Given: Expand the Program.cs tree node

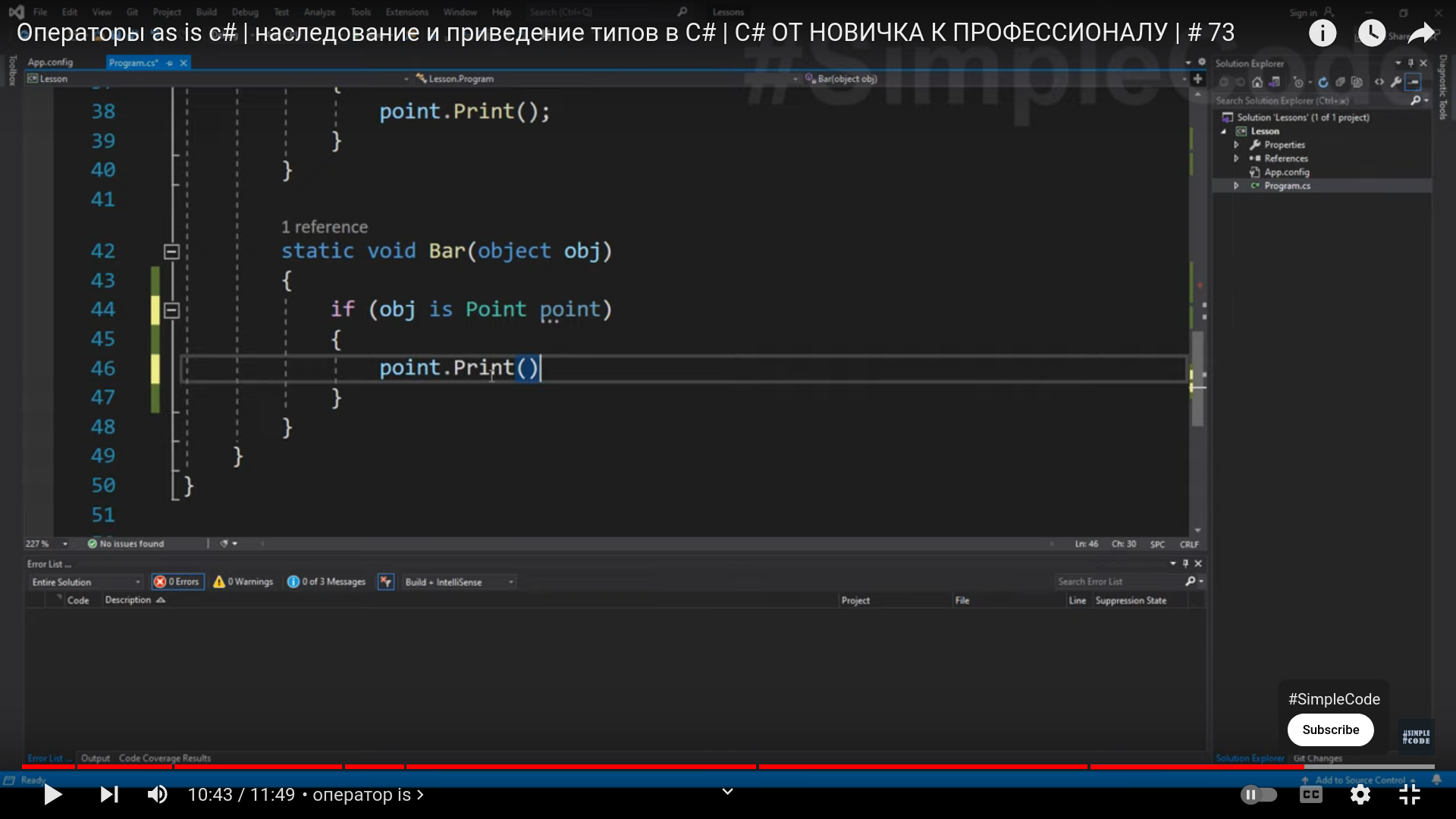Looking at the screenshot, I should pyautogui.click(x=1236, y=186).
